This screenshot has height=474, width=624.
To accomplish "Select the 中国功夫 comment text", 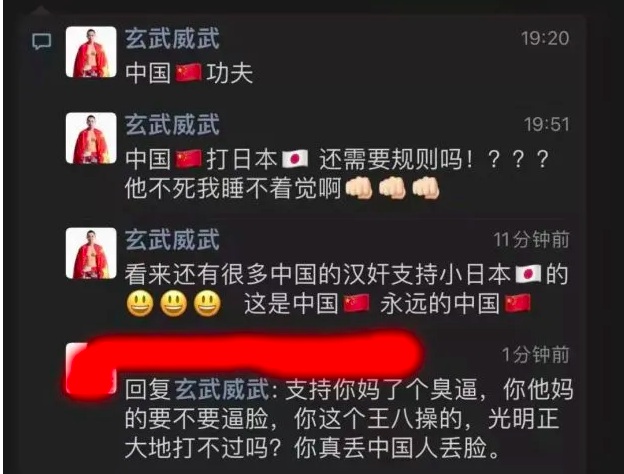I will tap(189, 73).
